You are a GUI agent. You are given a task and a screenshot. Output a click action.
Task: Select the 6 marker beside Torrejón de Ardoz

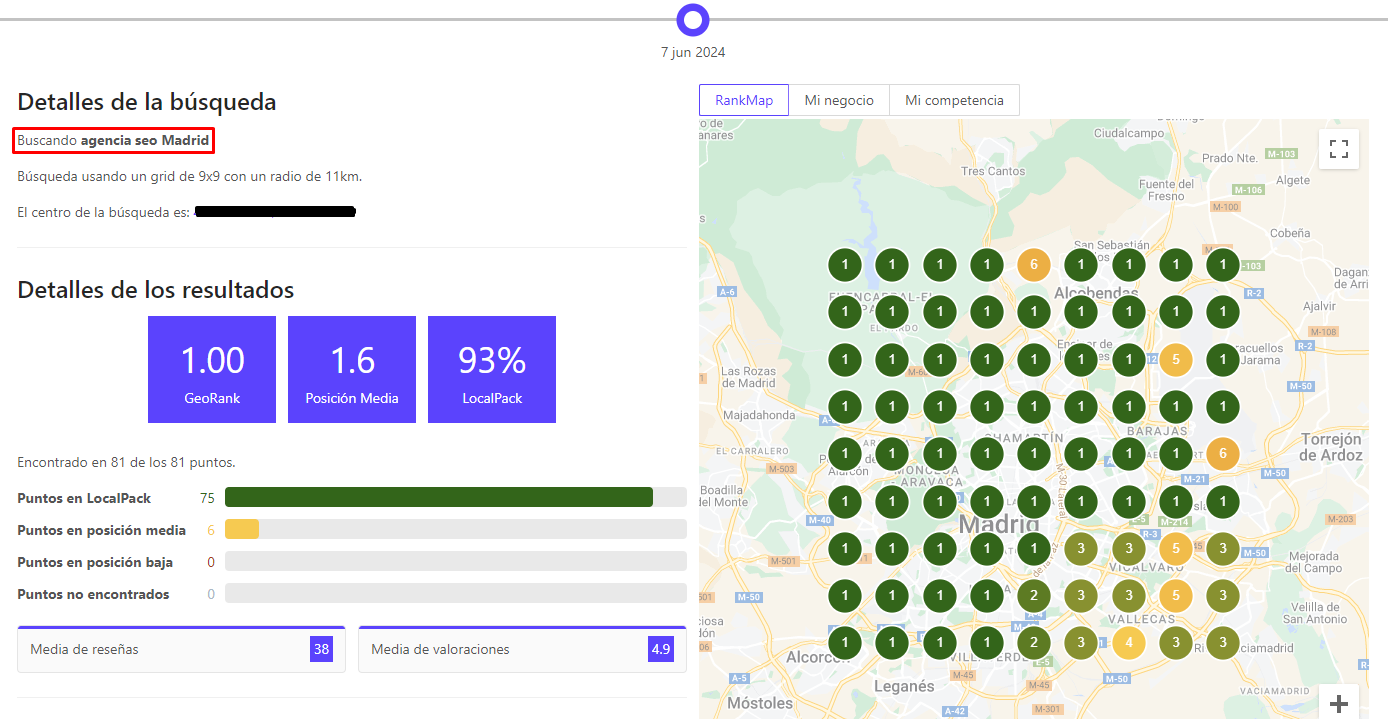coord(1223,454)
